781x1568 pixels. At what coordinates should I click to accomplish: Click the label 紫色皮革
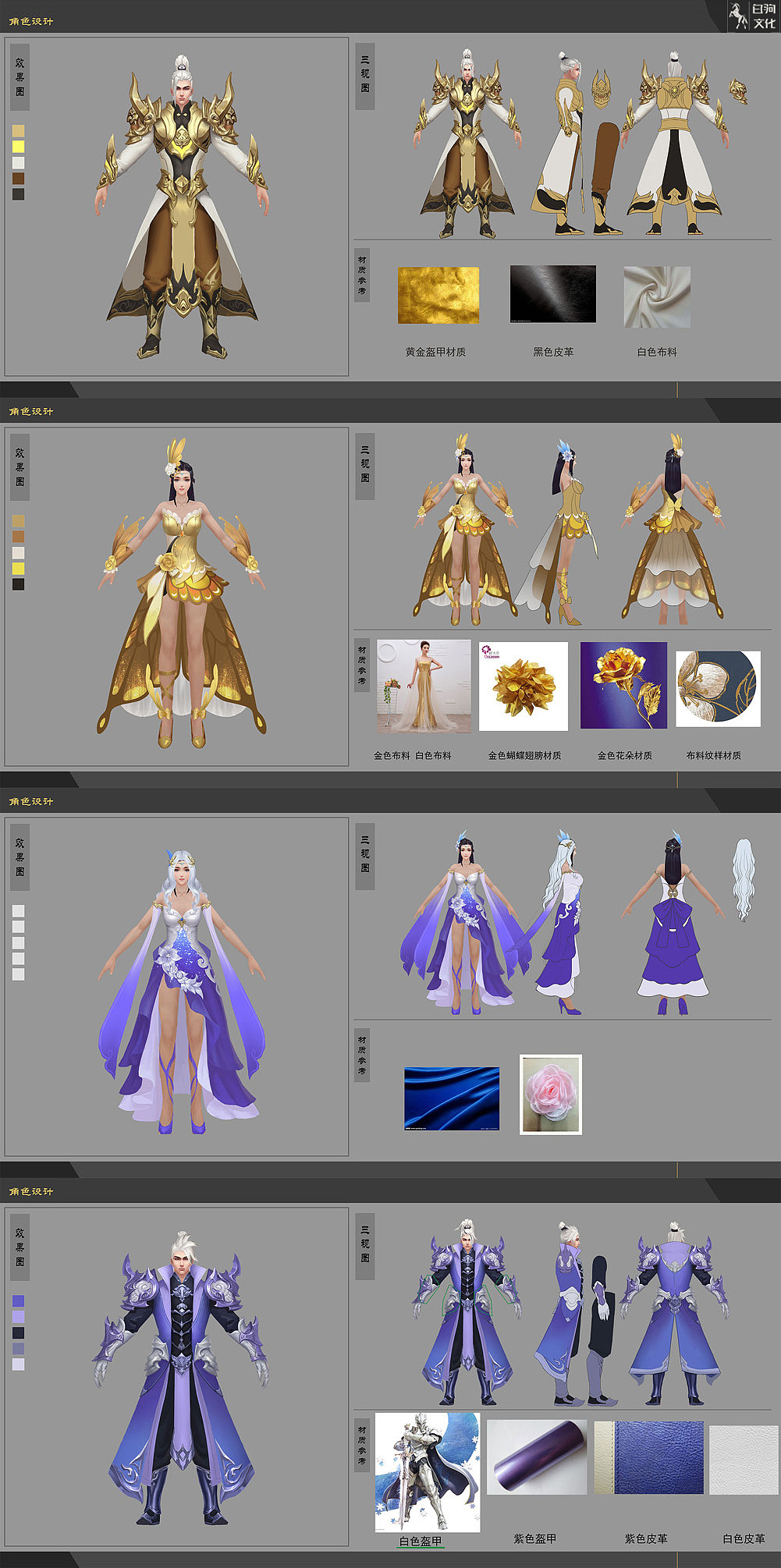646,1538
